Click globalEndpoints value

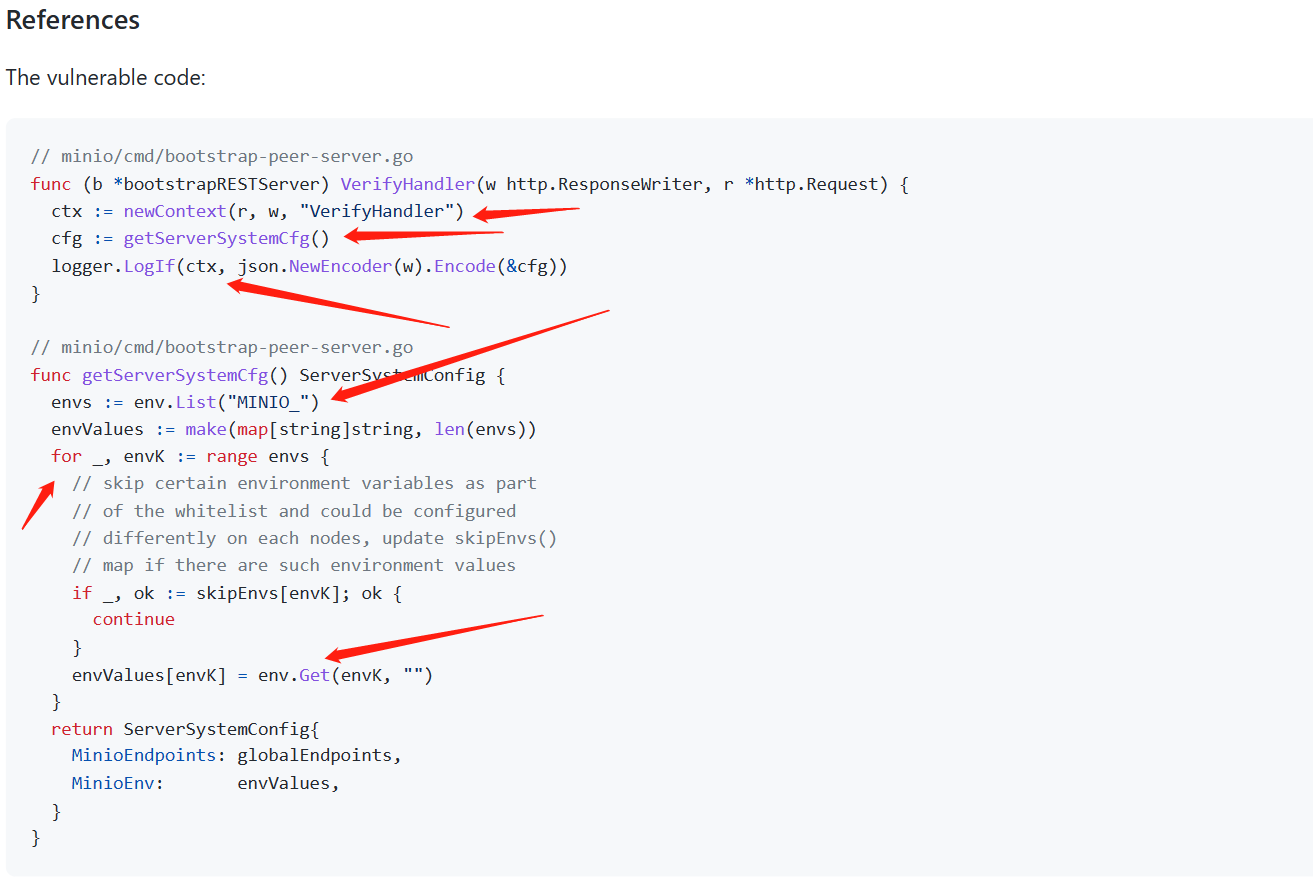coord(314,755)
